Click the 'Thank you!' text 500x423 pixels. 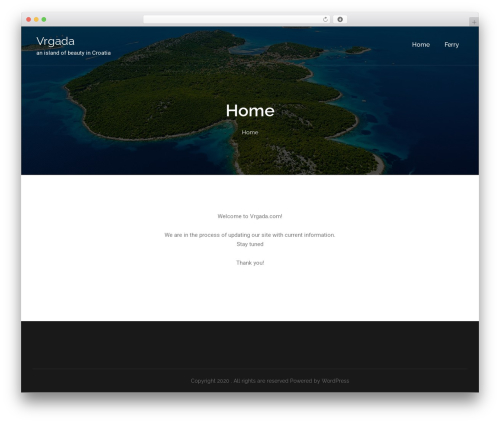click(250, 263)
